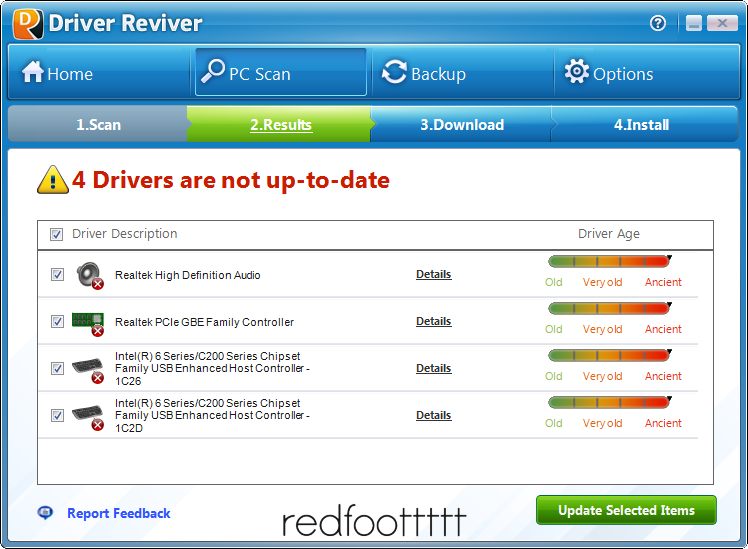
Task: Click the Realtek PCIe network card icon
Action: click(88, 323)
